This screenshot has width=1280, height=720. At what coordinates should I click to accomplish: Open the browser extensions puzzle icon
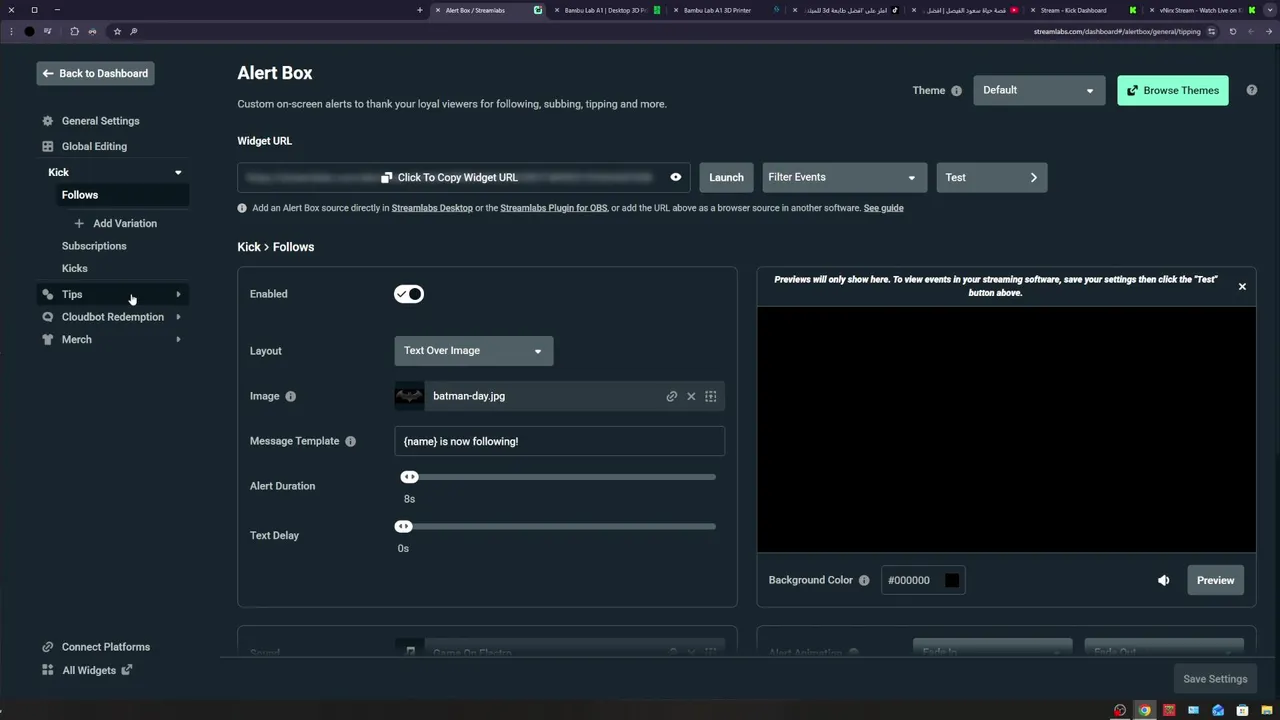pyautogui.click(x=74, y=31)
